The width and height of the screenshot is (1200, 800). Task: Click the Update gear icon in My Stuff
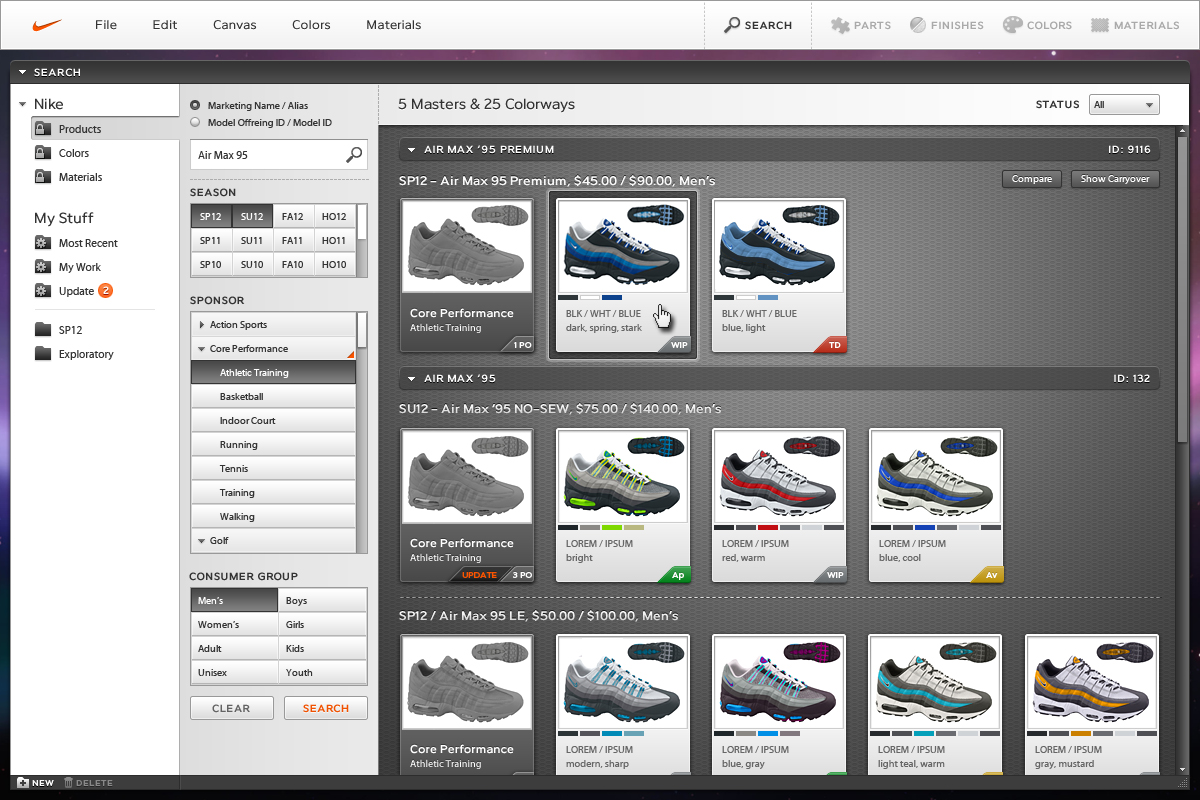(x=42, y=291)
